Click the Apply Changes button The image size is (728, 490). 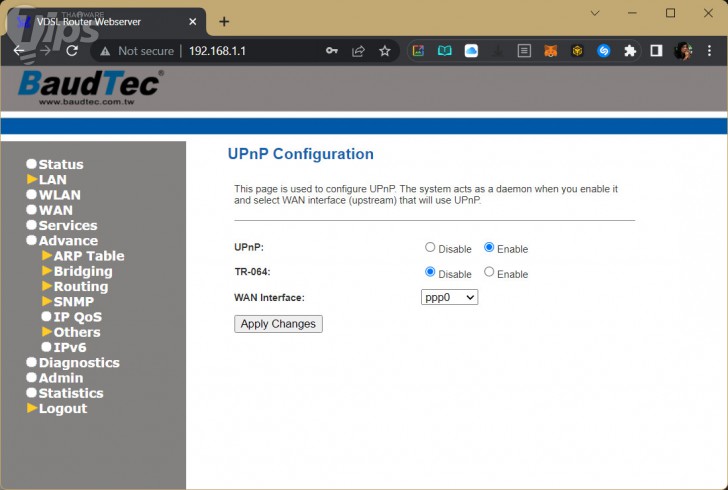278,324
